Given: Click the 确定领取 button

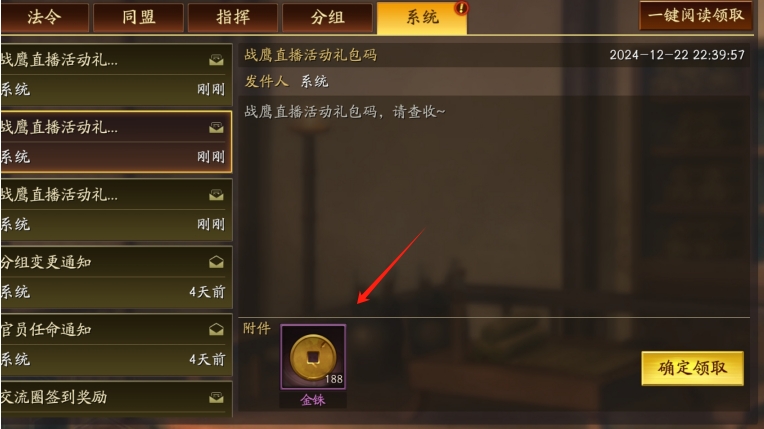Looking at the screenshot, I should 692,368.
